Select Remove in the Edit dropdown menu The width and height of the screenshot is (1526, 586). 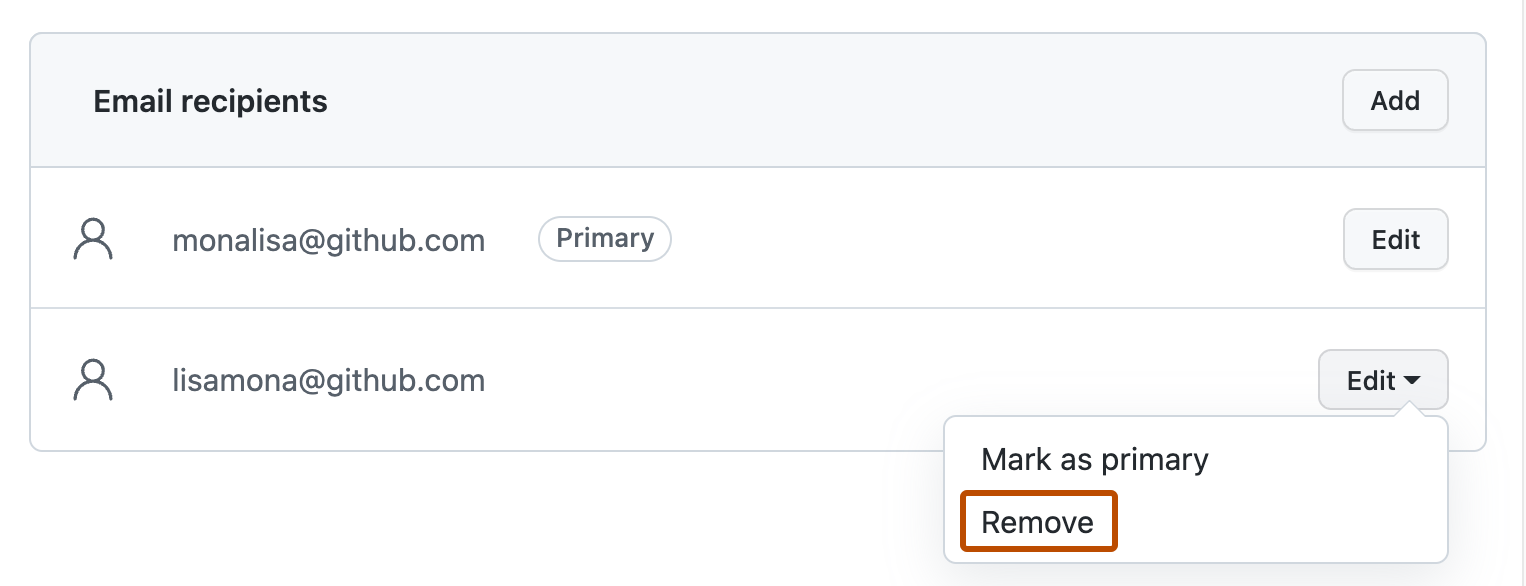pos(1038,522)
